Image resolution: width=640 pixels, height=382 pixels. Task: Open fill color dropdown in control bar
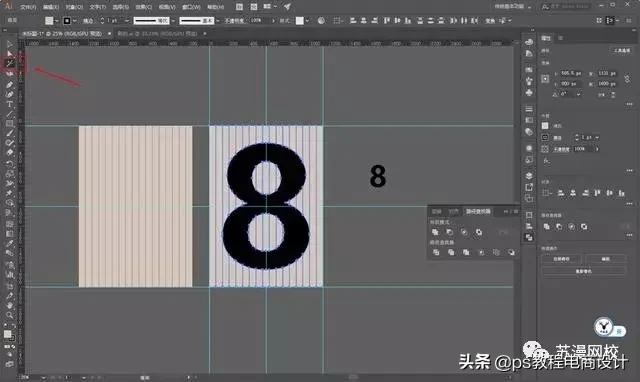point(56,21)
